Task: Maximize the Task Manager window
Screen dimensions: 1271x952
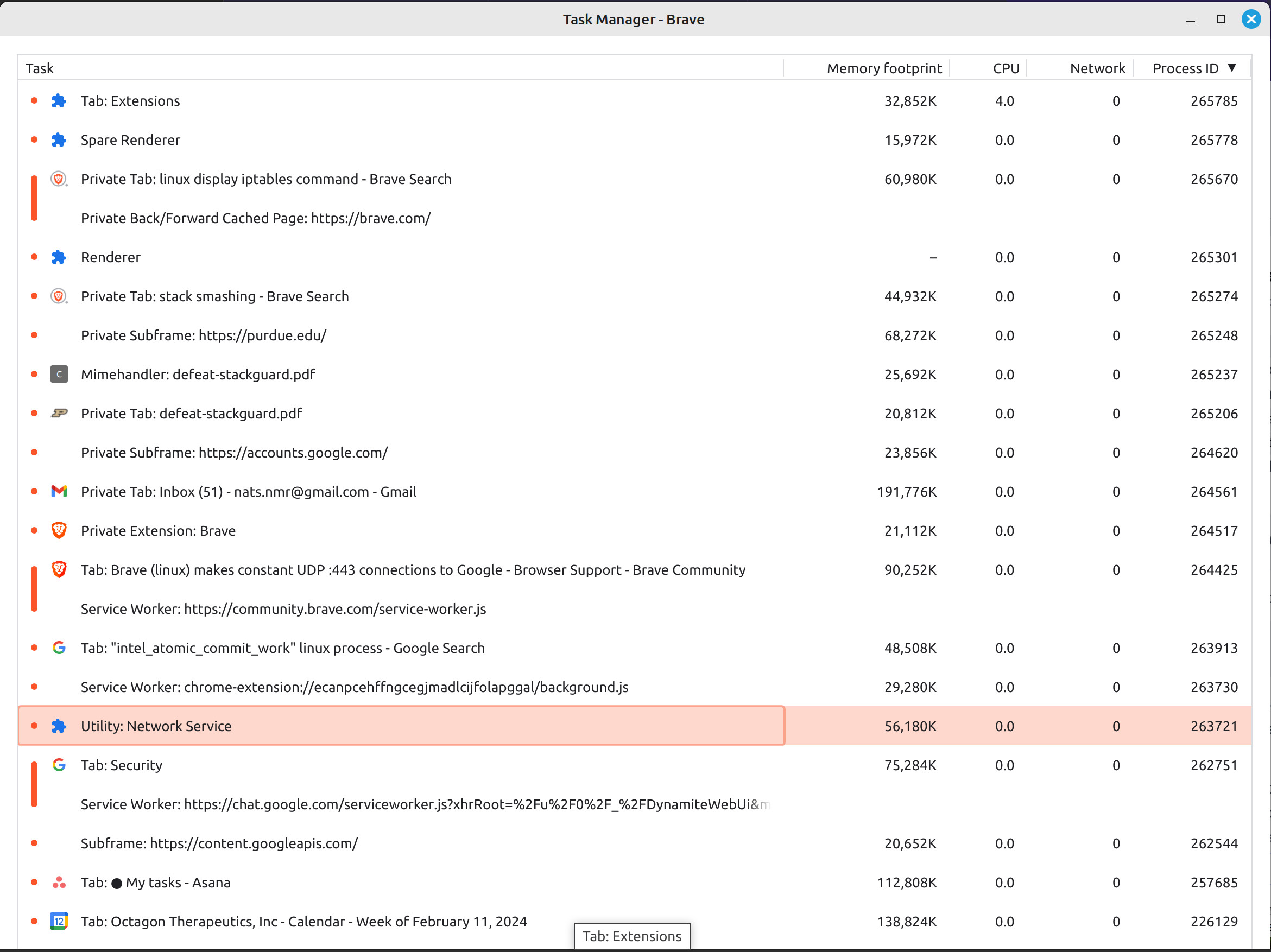Action: (x=1221, y=20)
